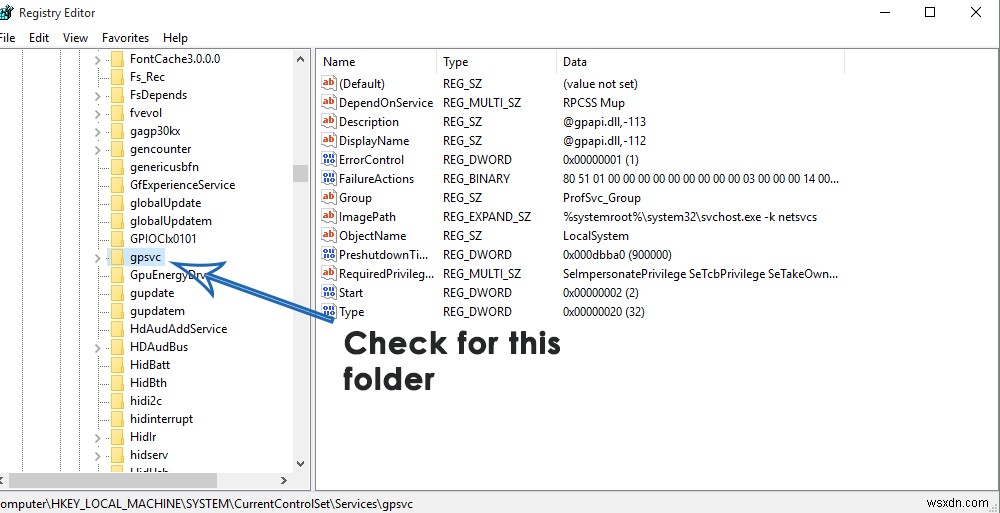Click the DisplayName string value icon
The height and width of the screenshot is (513, 1000).
tap(328, 140)
